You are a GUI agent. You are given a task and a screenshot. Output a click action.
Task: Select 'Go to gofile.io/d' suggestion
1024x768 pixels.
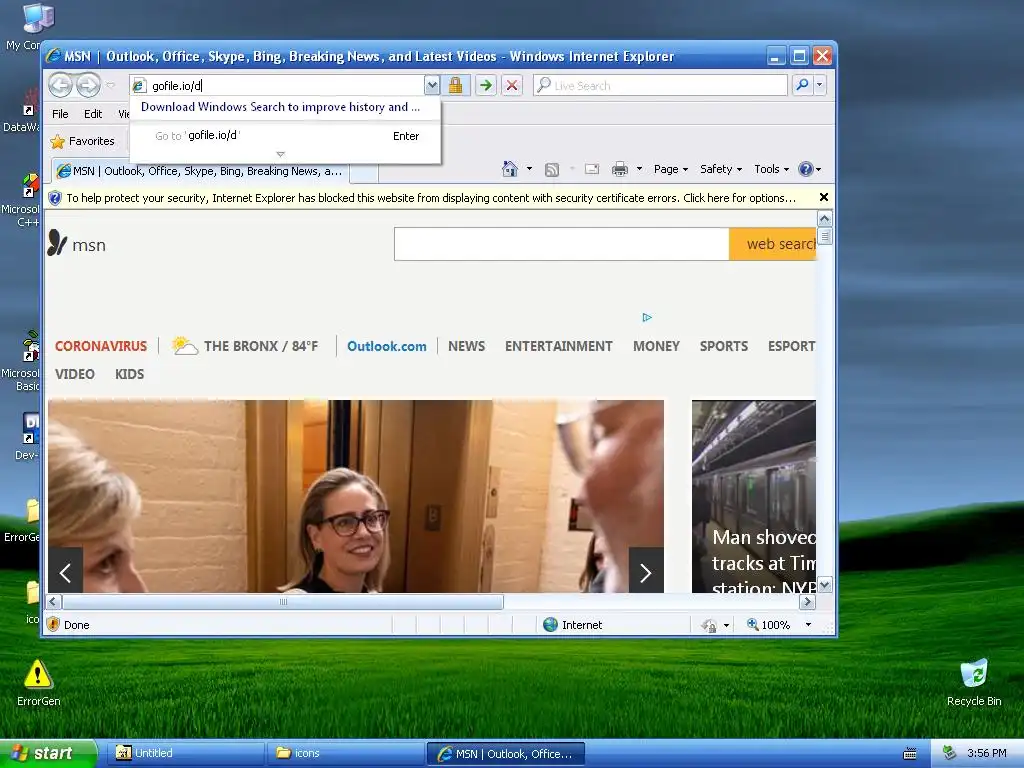[x=286, y=136]
